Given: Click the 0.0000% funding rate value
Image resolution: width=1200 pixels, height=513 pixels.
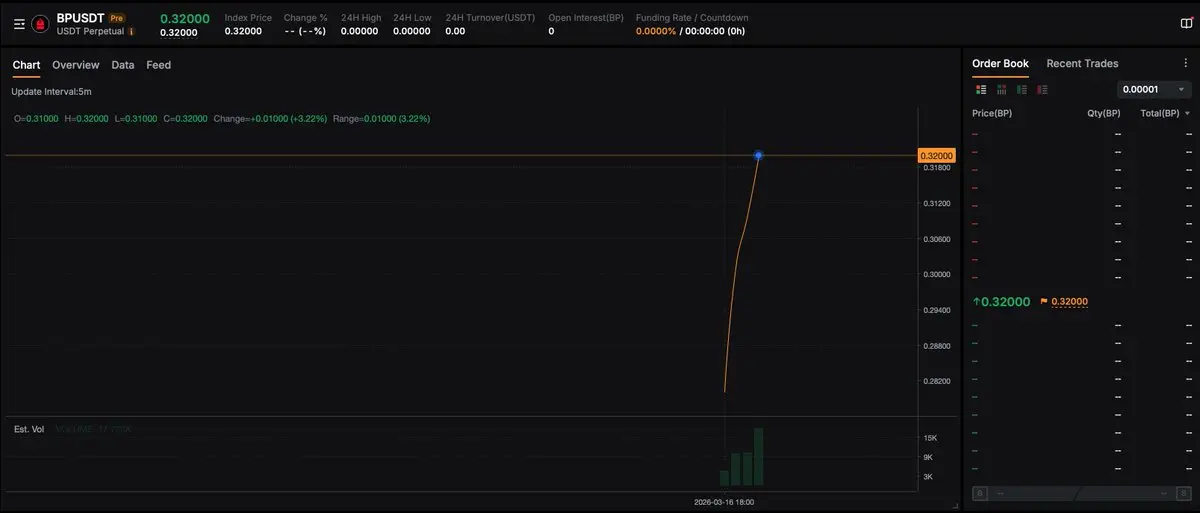Looking at the screenshot, I should coord(656,31).
